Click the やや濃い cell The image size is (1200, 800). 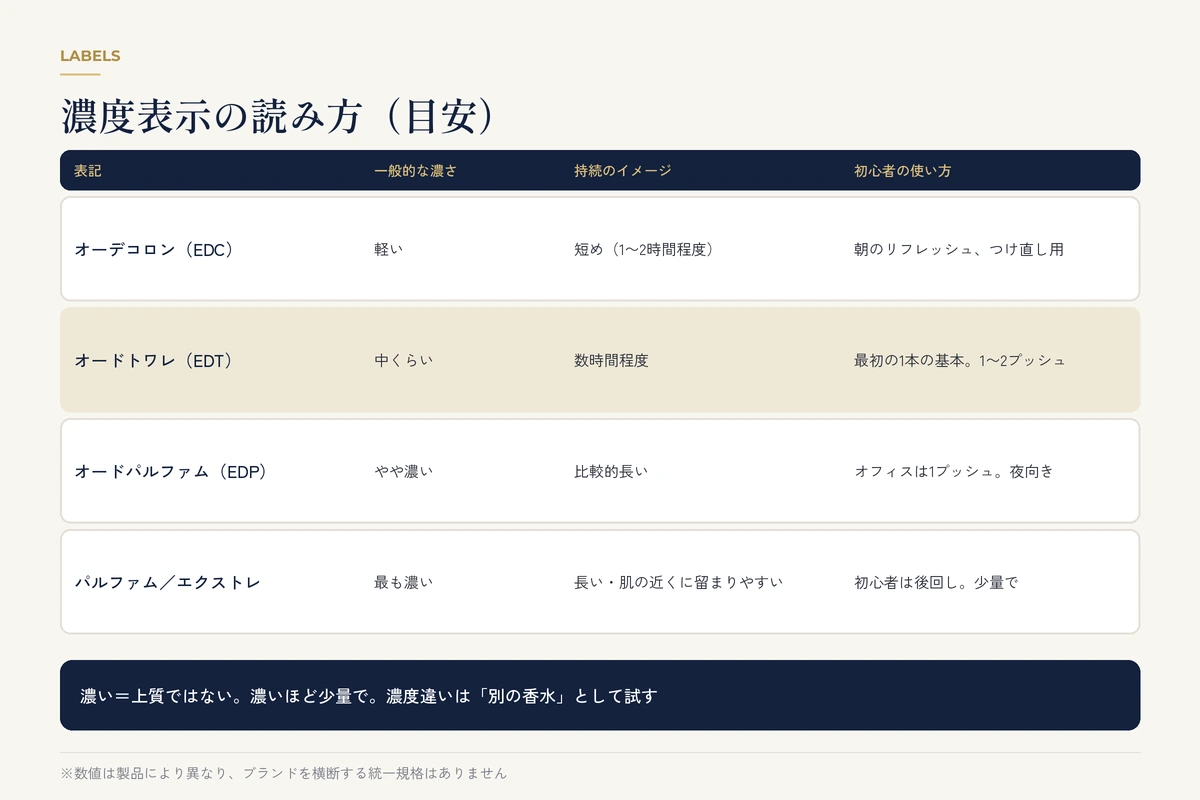pos(404,471)
